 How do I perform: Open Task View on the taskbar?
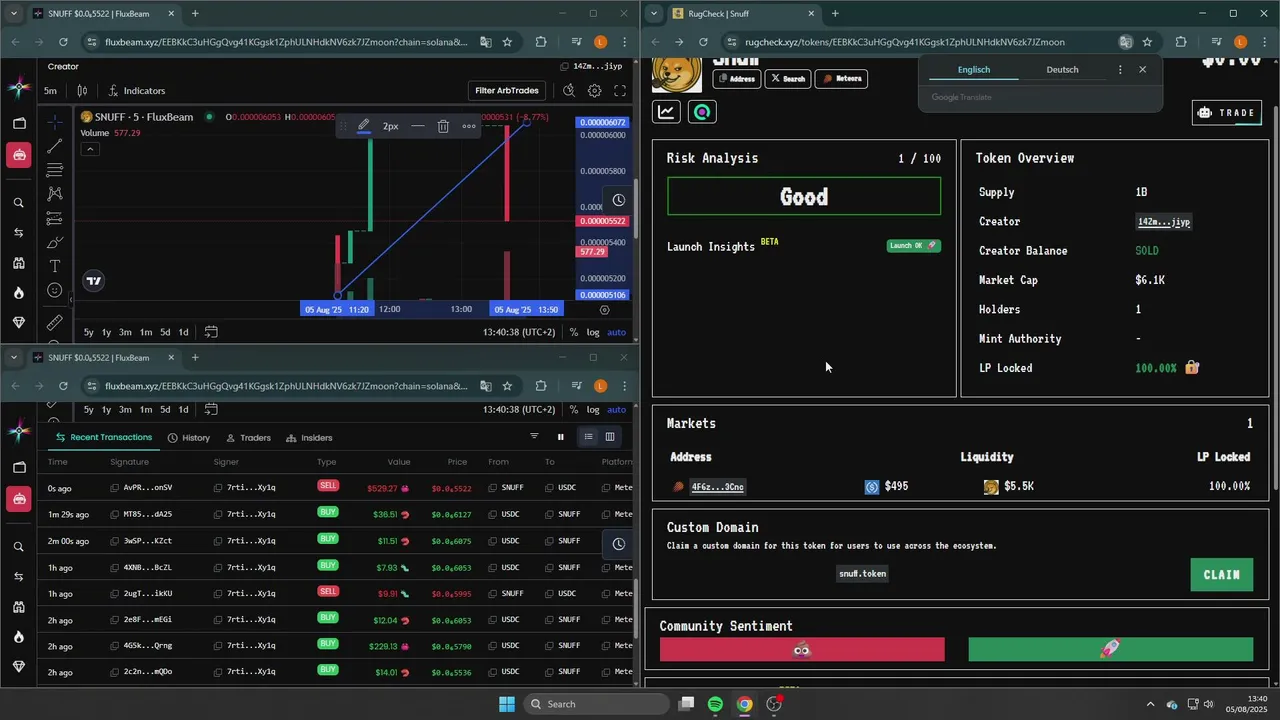(x=686, y=704)
